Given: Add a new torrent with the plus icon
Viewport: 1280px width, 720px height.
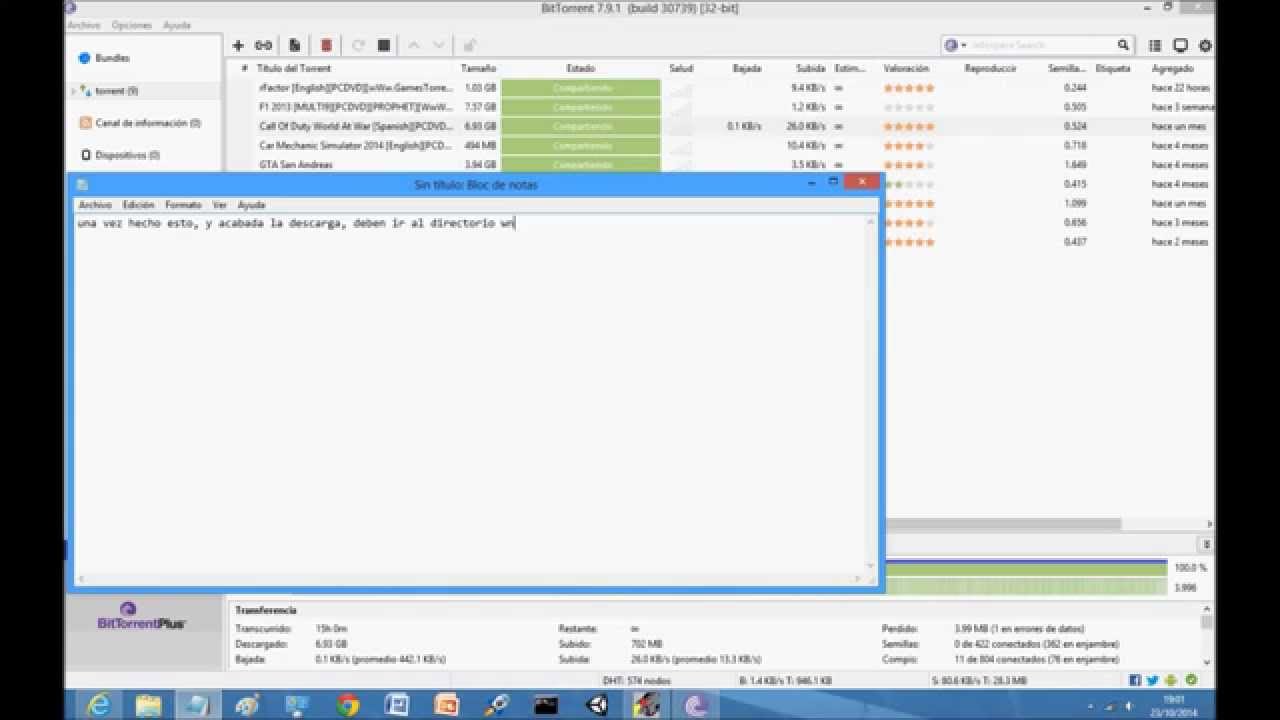Looking at the screenshot, I should (238, 45).
